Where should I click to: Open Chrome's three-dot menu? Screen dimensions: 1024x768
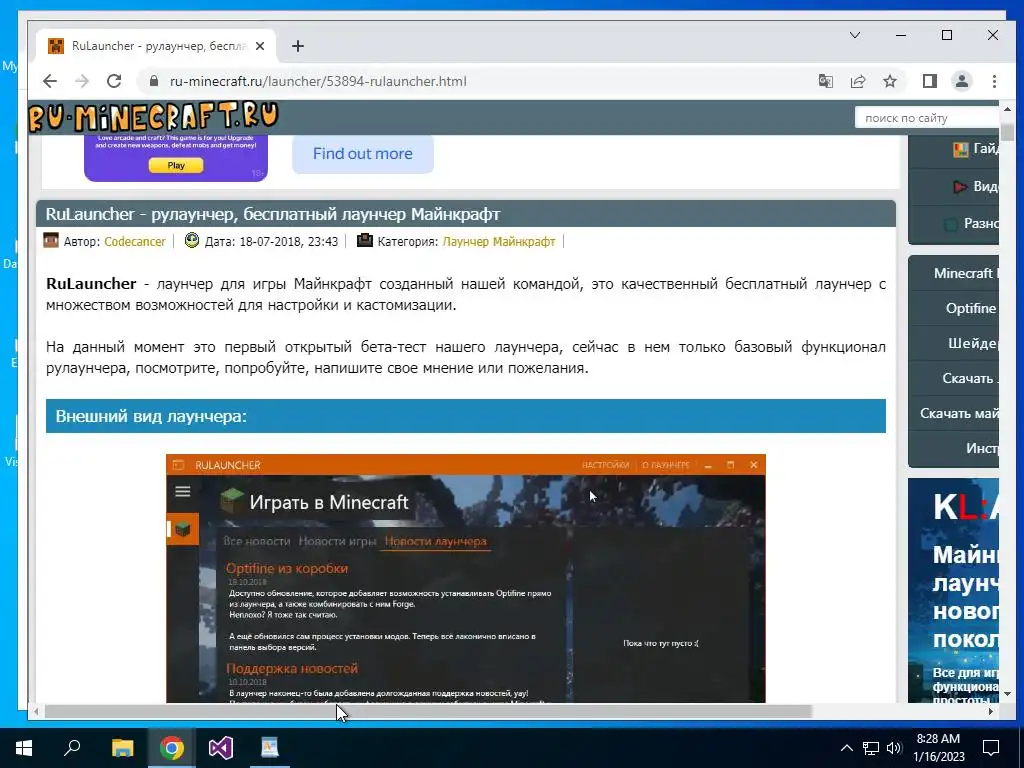(994, 81)
